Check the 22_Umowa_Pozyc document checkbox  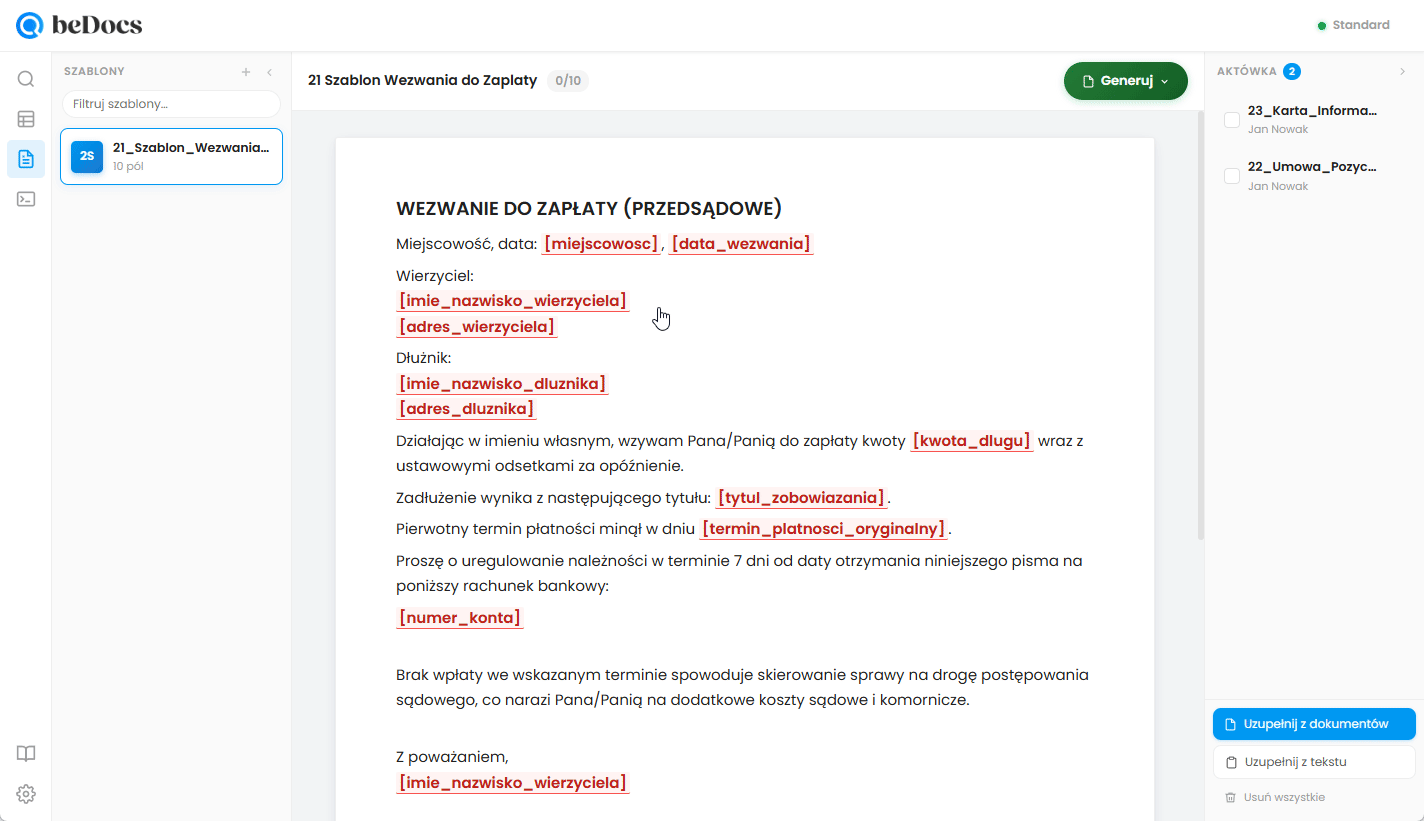(1232, 176)
